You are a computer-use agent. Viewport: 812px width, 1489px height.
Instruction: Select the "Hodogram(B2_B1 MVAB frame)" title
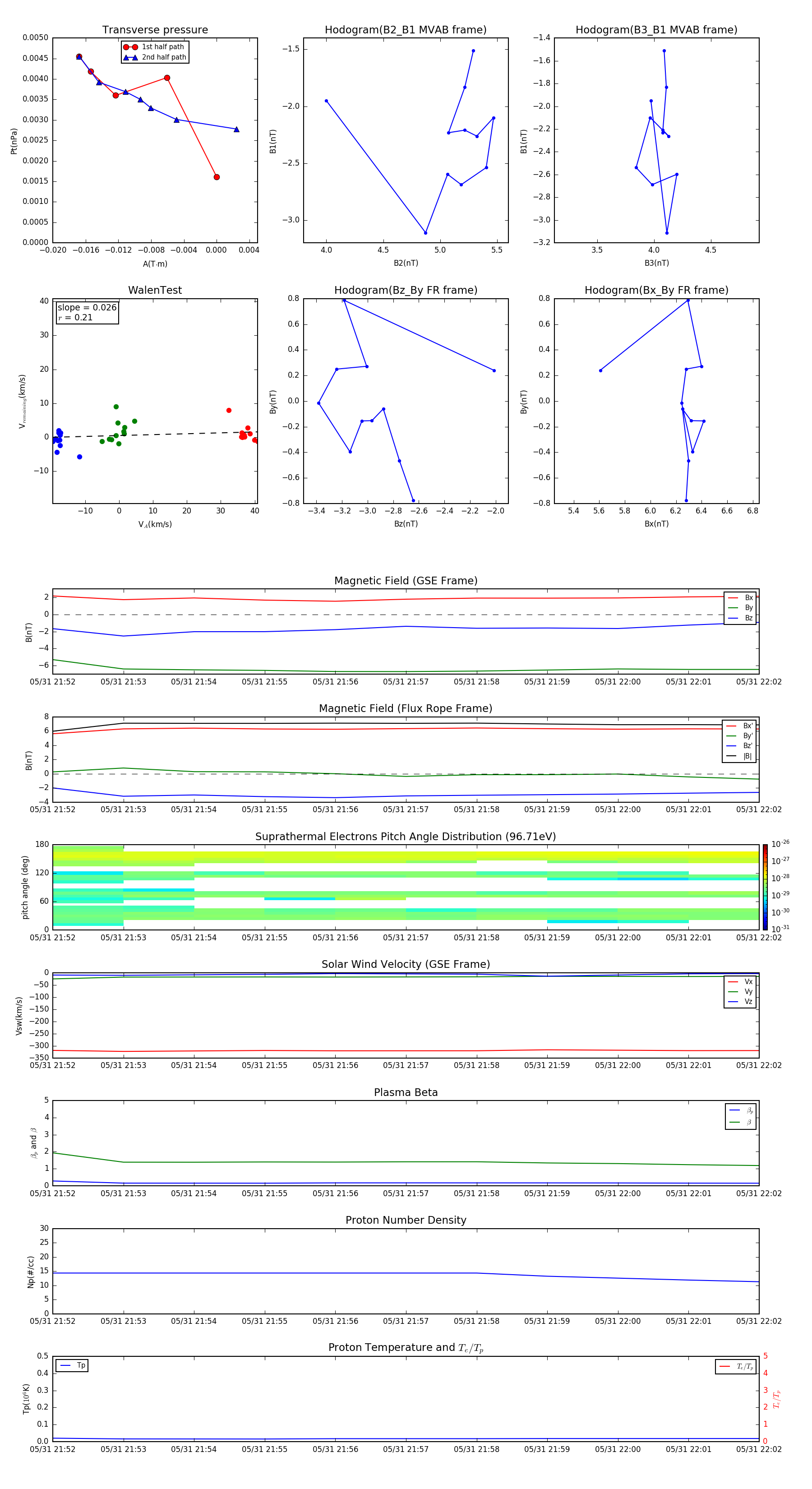[x=406, y=30]
